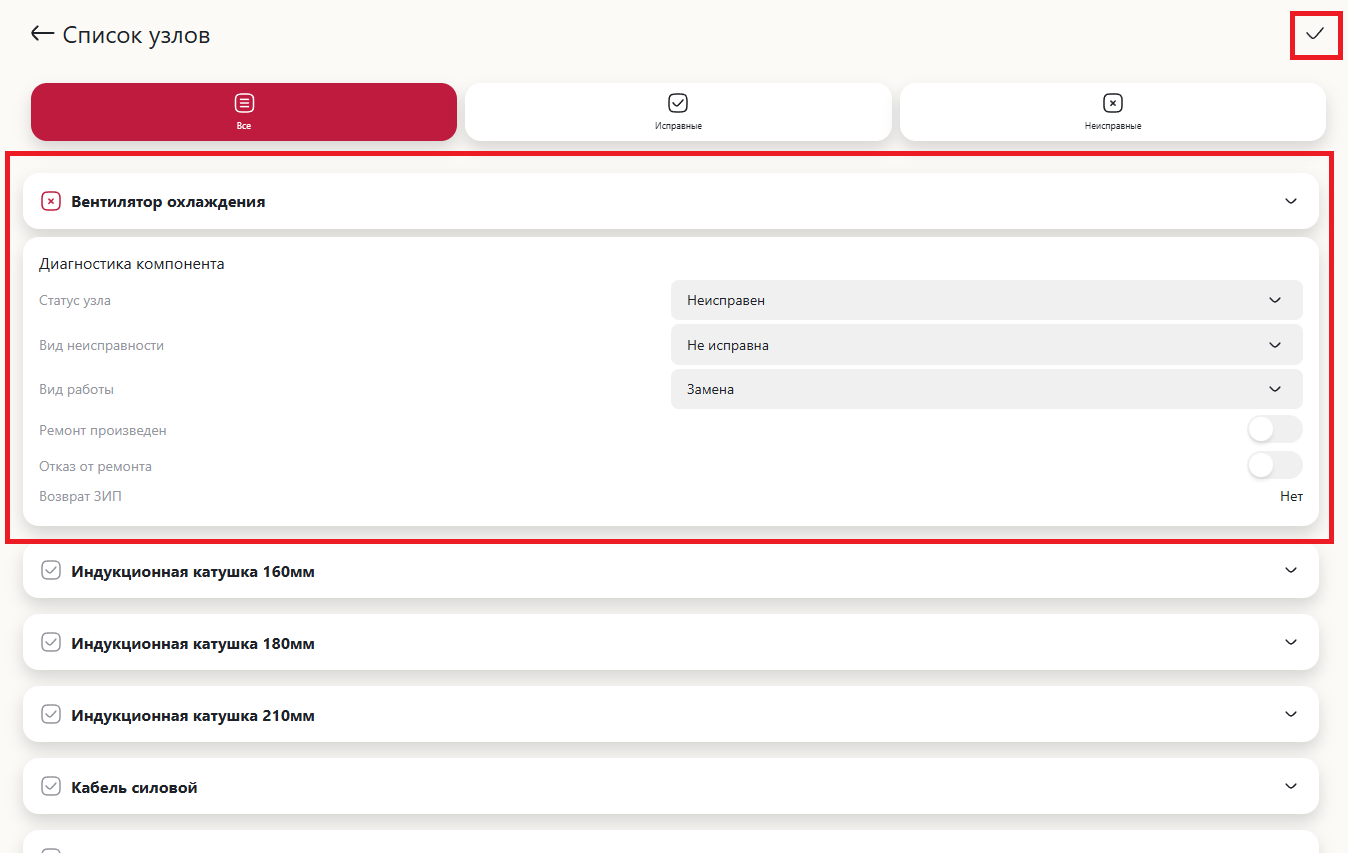Expand the Кабель силовой row chevron
The image size is (1348, 853).
(x=1290, y=786)
